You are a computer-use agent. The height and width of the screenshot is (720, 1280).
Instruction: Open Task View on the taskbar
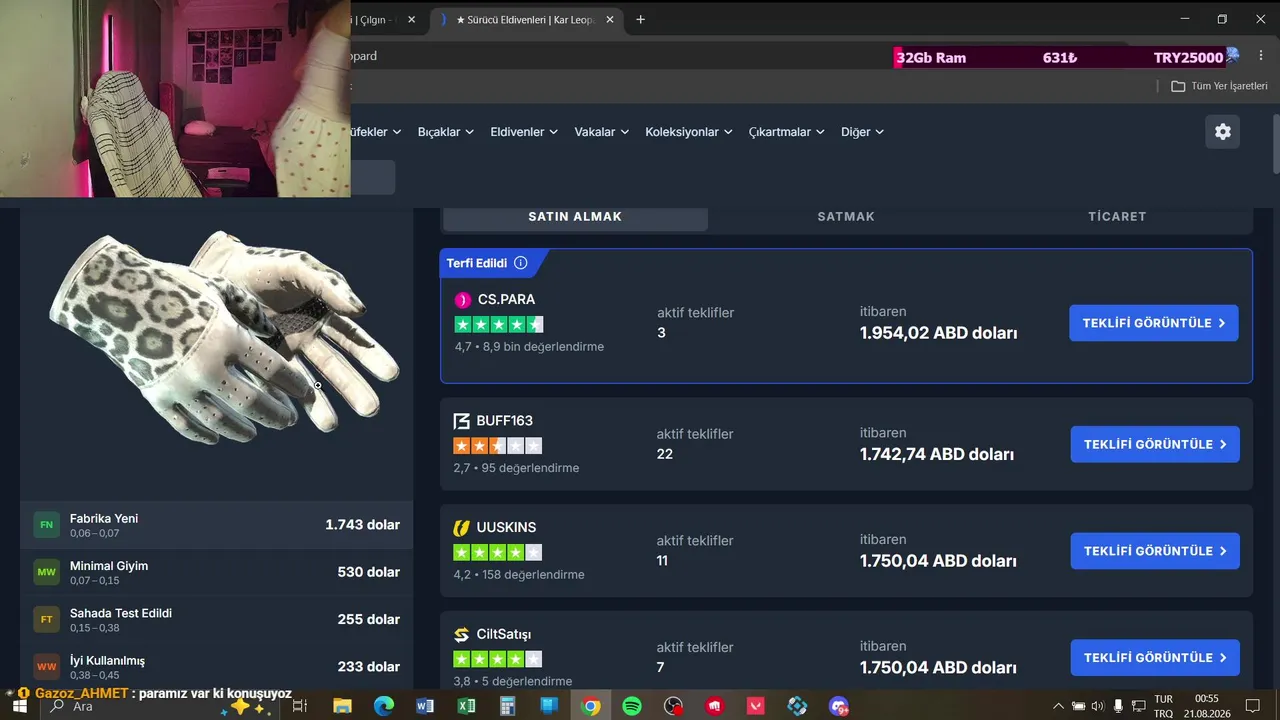299,706
